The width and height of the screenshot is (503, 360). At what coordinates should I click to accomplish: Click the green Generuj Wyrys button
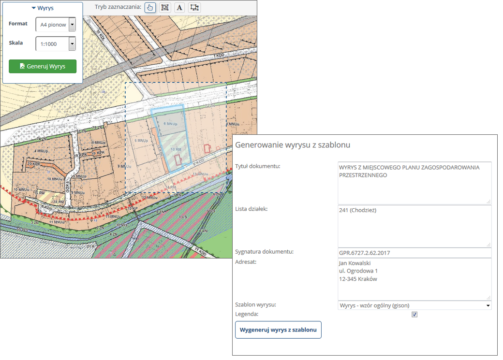pyautogui.click(x=43, y=66)
